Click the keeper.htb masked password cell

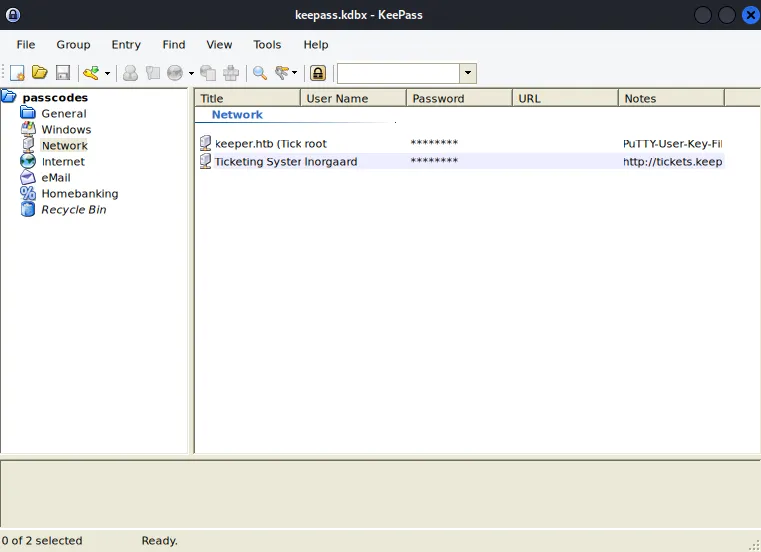(434, 143)
